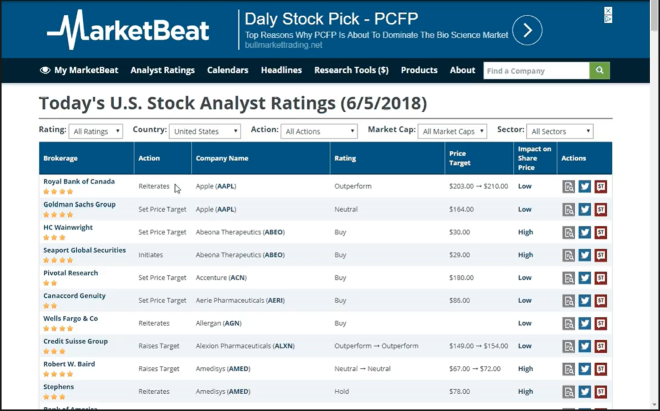
Task: Open the Analyst Ratings menu item
Action: 162,70
